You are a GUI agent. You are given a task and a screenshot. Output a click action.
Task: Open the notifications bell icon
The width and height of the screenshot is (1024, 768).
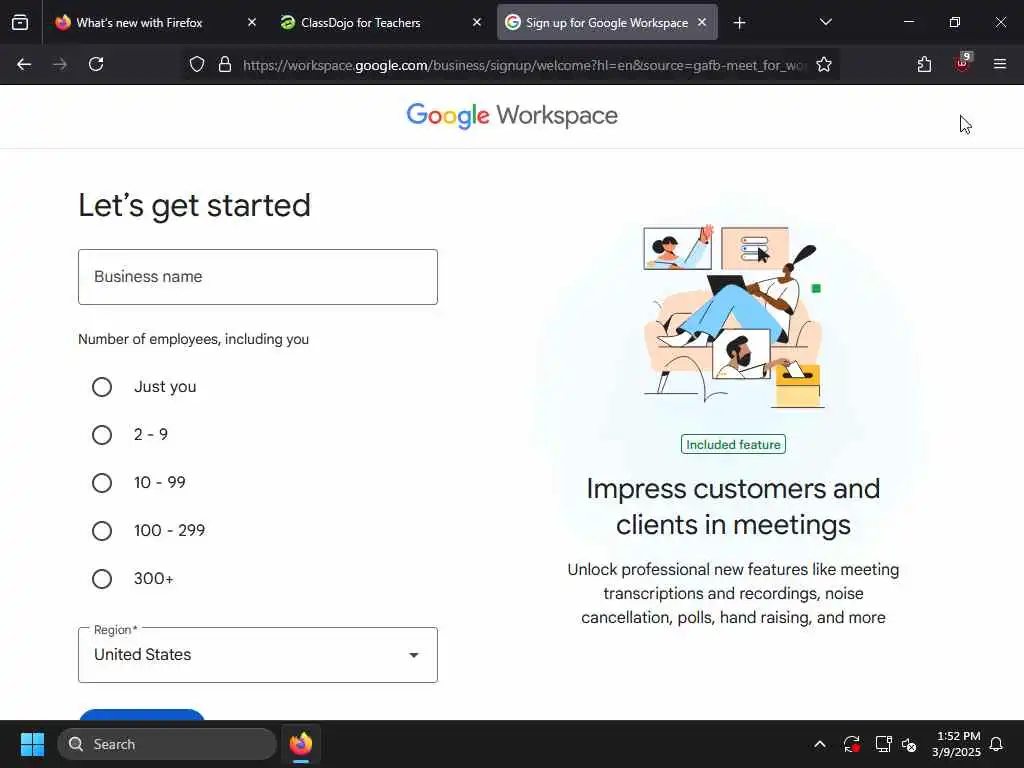click(997, 744)
